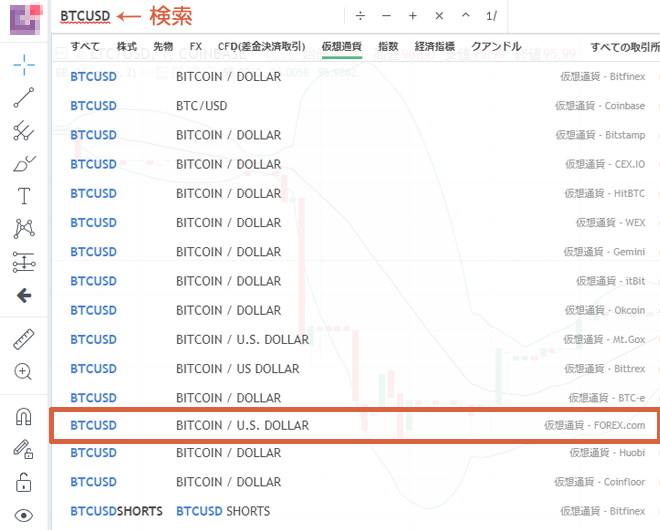Viewport: 660px width, 530px height.
Task: Switch to the 仮想通貨 tab
Action: tap(342, 47)
